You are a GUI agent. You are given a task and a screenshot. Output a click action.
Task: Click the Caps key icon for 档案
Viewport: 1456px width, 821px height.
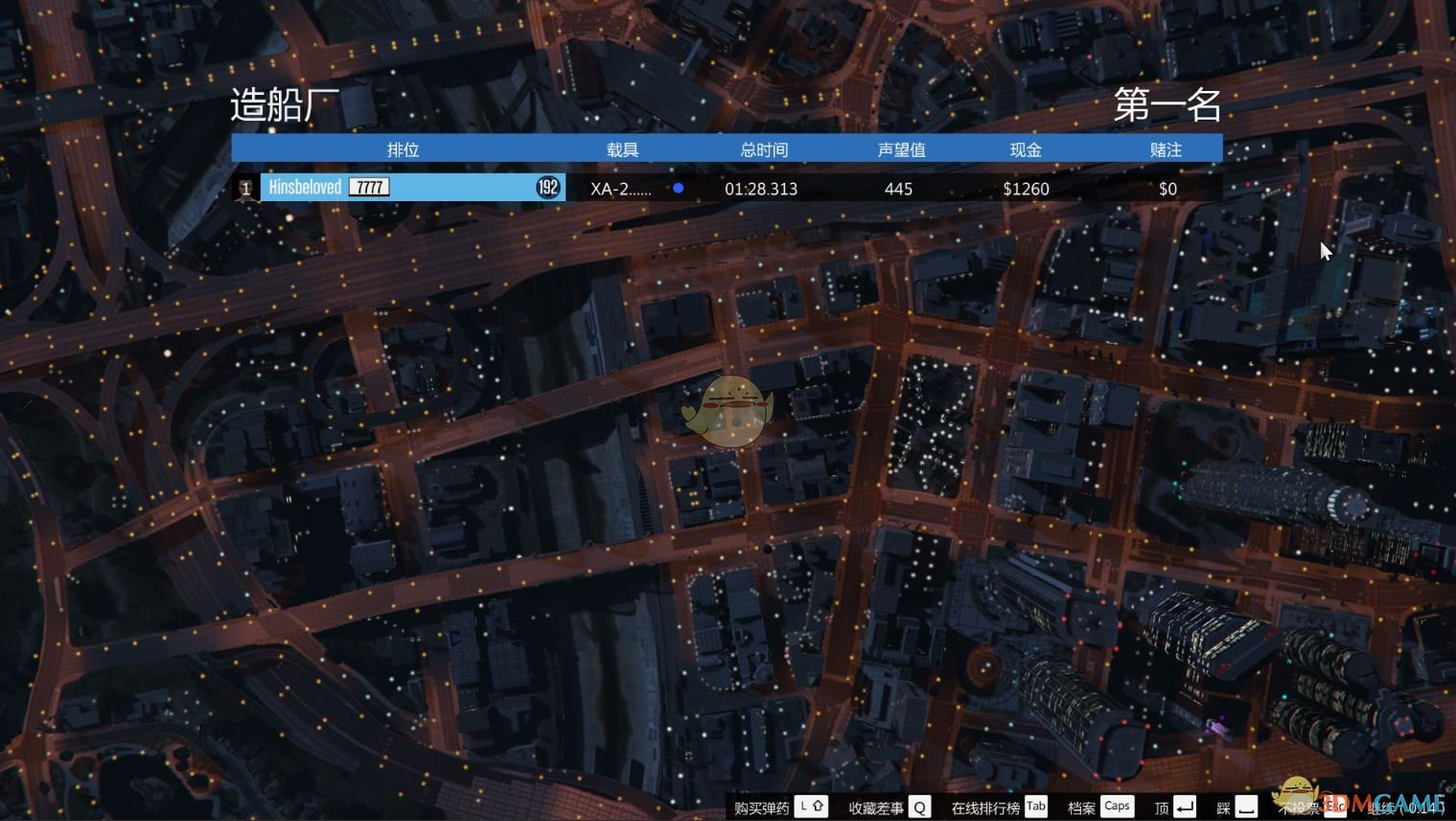pyautogui.click(x=1117, y=807)
